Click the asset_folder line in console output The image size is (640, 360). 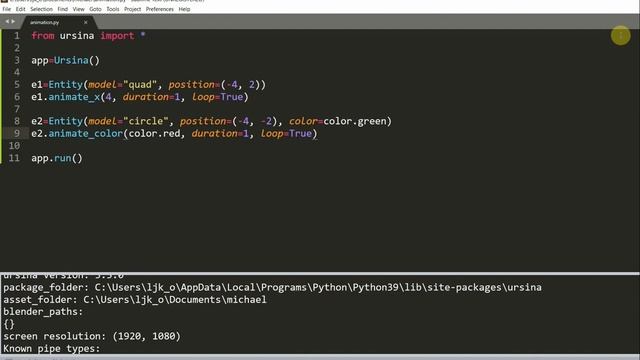click(x=135, y=300)
